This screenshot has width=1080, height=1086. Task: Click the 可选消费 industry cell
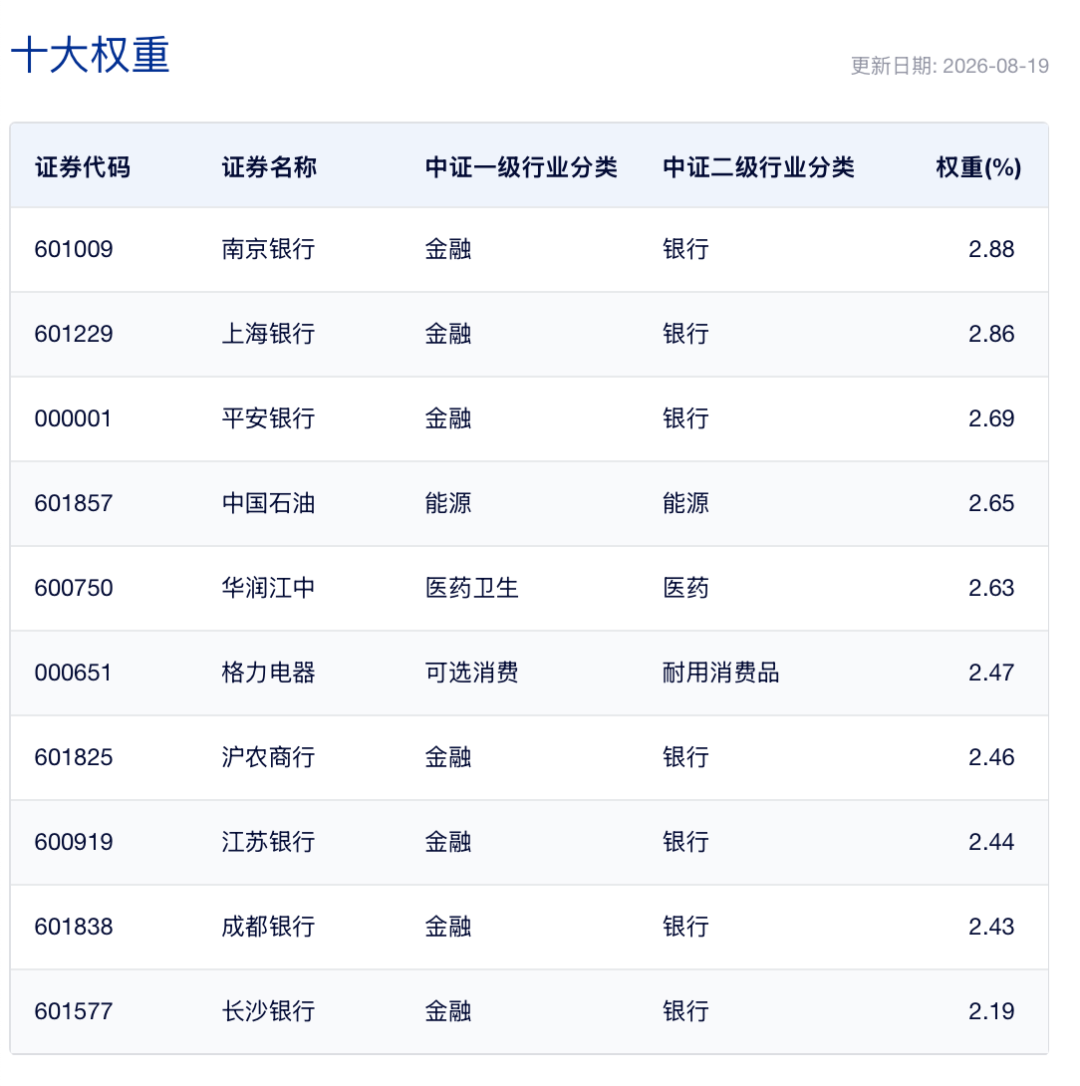click(472, 673)
